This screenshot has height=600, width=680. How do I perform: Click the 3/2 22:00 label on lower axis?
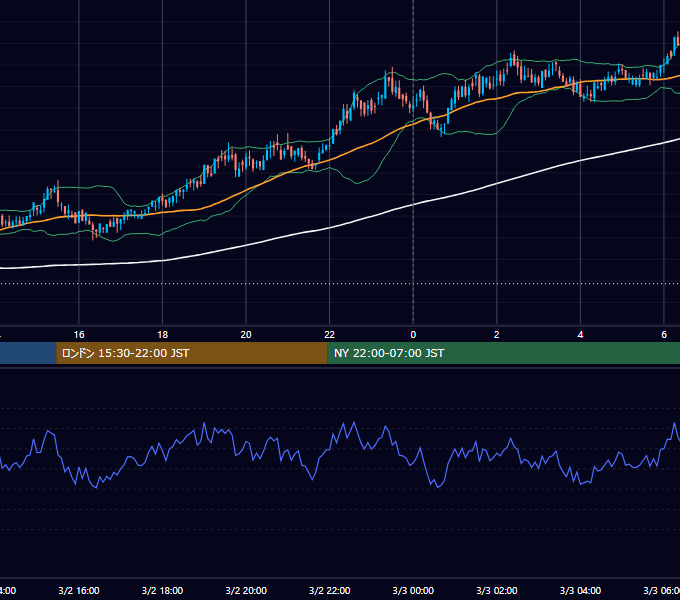(x=330, y=590)
